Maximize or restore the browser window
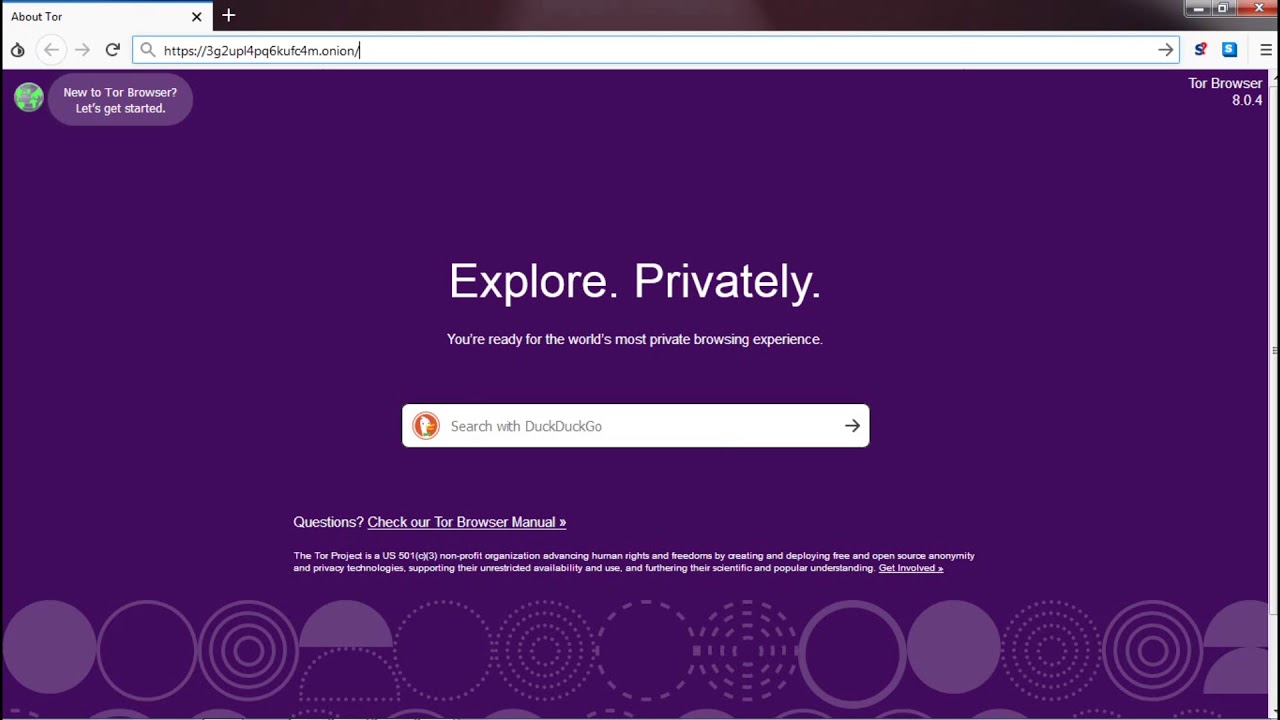Screen dimensions: 1280x720 1223,9
